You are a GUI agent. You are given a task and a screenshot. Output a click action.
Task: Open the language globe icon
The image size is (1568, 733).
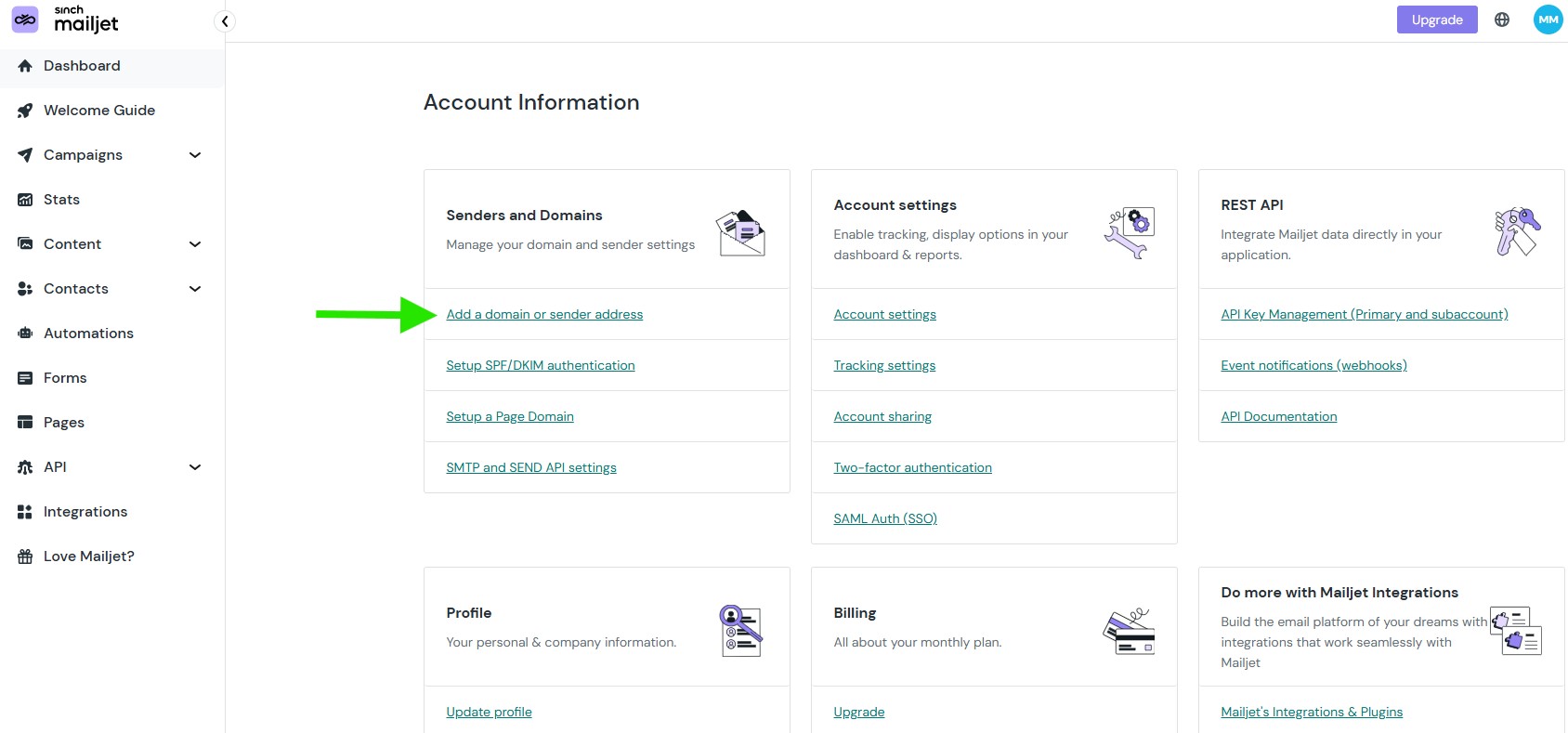tap(1501, 20)
